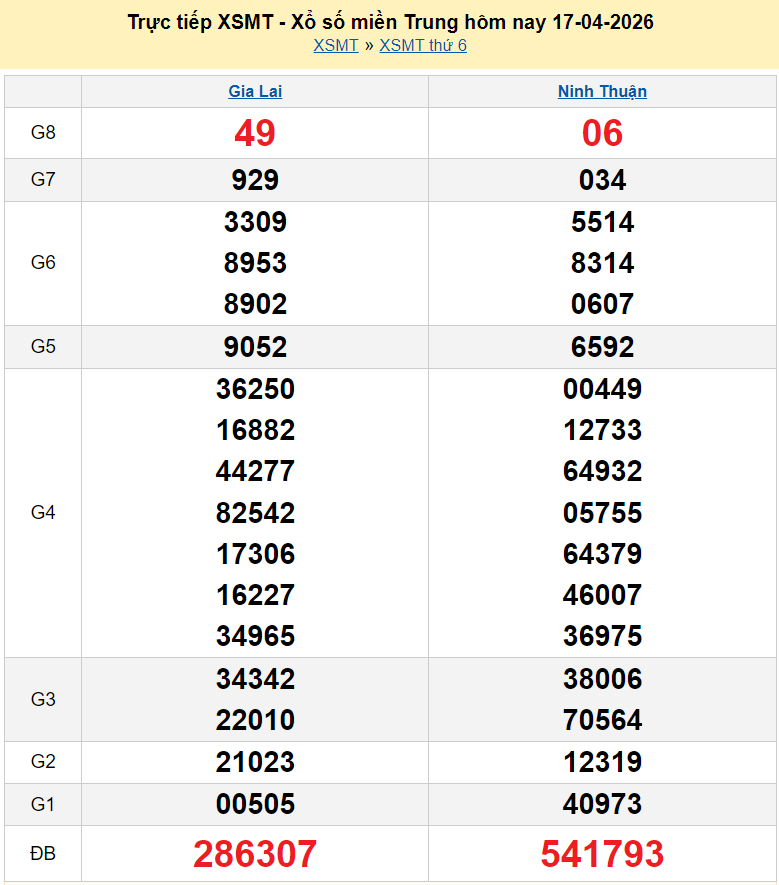The width and height of the screenshot is (779, 885).
Task: Select Ninh Thuận G3 number 38006
Action: 602,679
